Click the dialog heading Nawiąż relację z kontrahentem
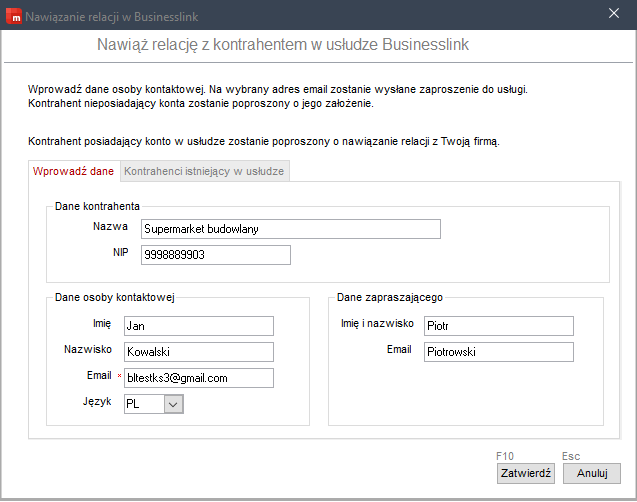This screenshot has height=502, width=637. click(x=283, y=44)
